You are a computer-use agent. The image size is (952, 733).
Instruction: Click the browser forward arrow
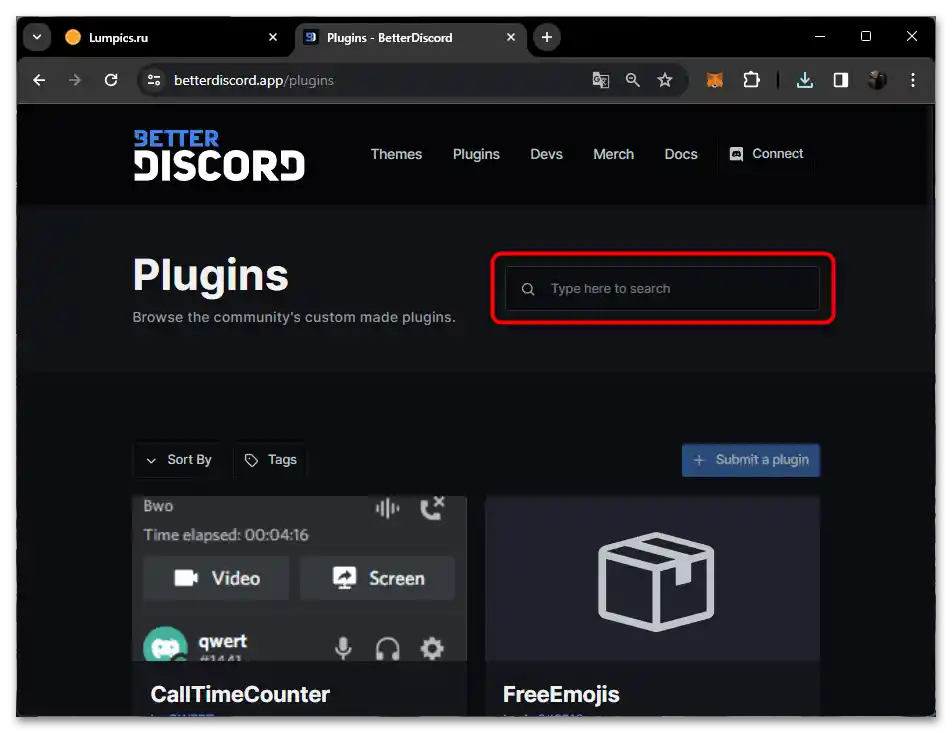[75, 80]
